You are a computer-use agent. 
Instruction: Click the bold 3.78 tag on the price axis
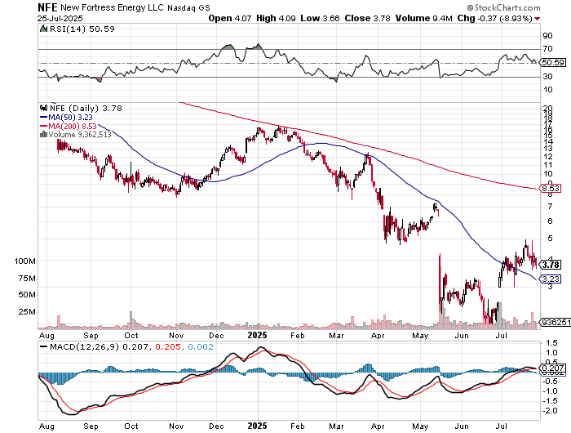(x=551, y=264)
